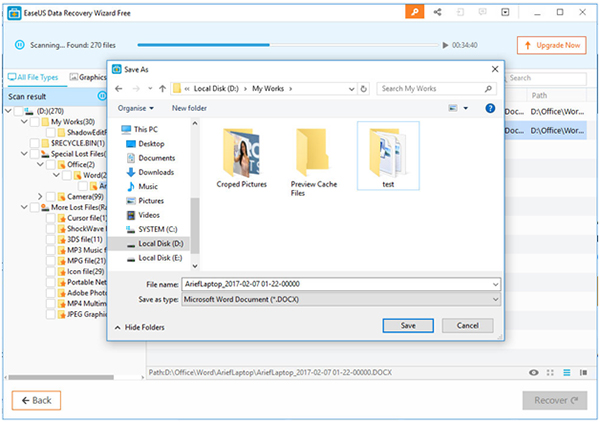Click Upgrade Now button
Screen dimensions: 600x422
click(551, 45)
